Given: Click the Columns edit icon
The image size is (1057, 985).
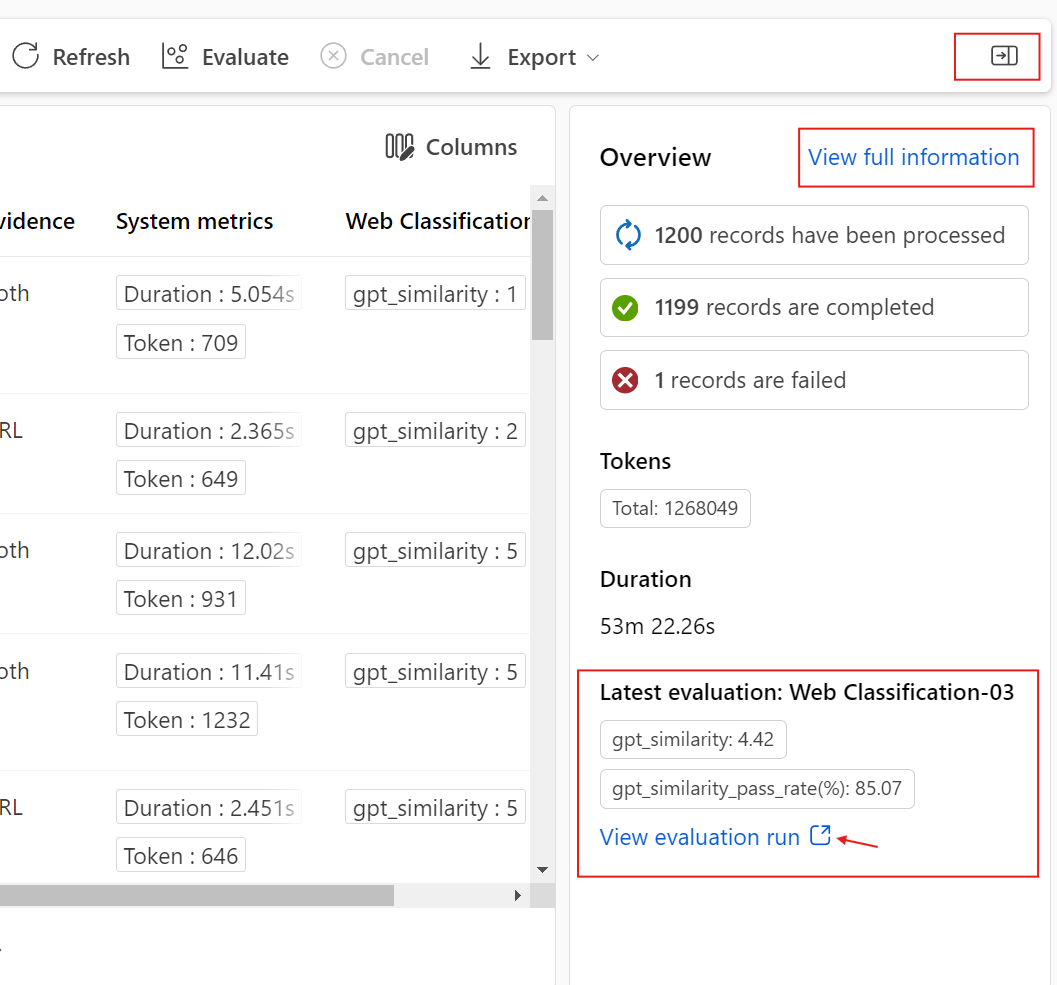Looking at the screenshot, I should (400, 147).
